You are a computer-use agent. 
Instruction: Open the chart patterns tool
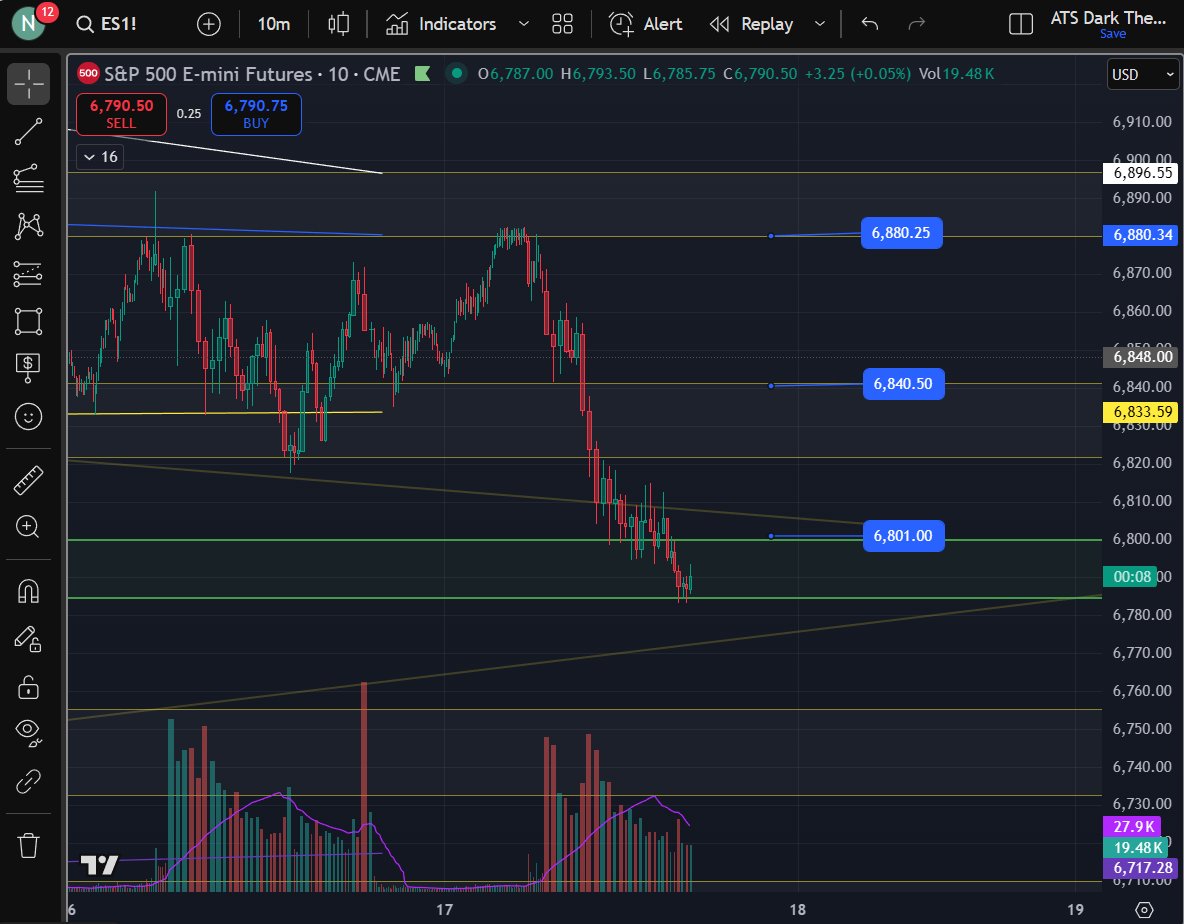pos(29,226)
